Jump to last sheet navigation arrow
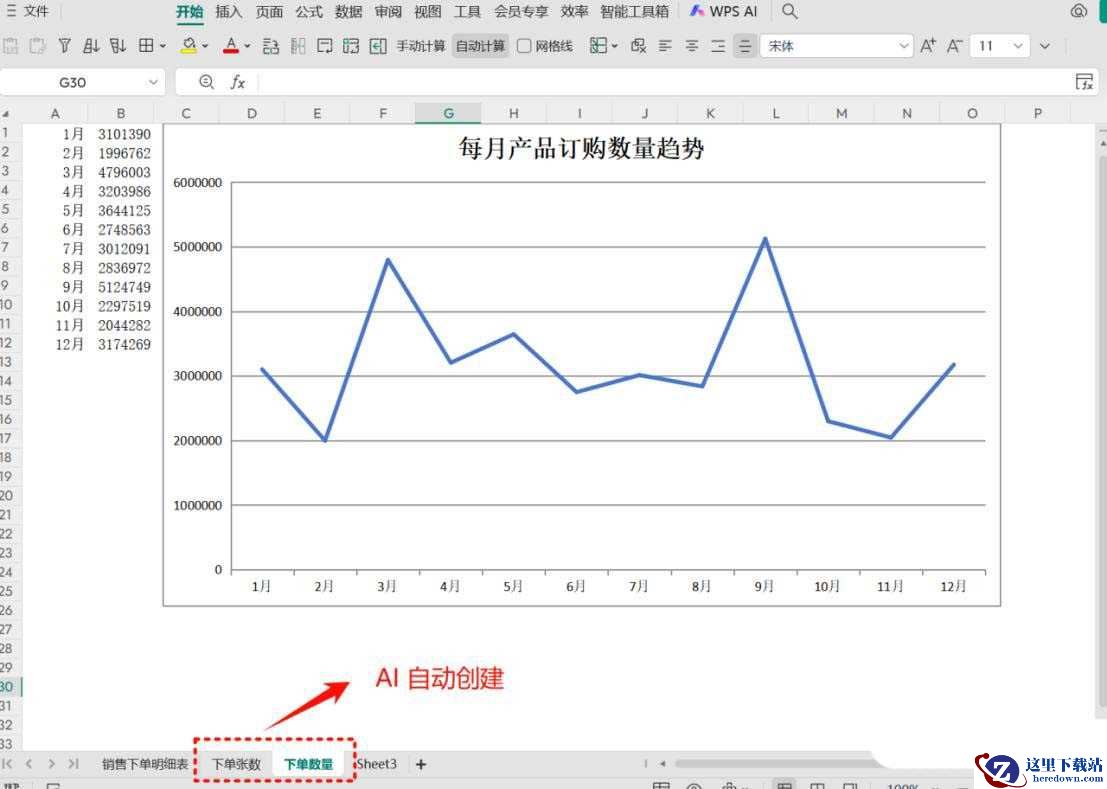The width and height of the screenshot is (1107, 789). [x=73, y=764]
